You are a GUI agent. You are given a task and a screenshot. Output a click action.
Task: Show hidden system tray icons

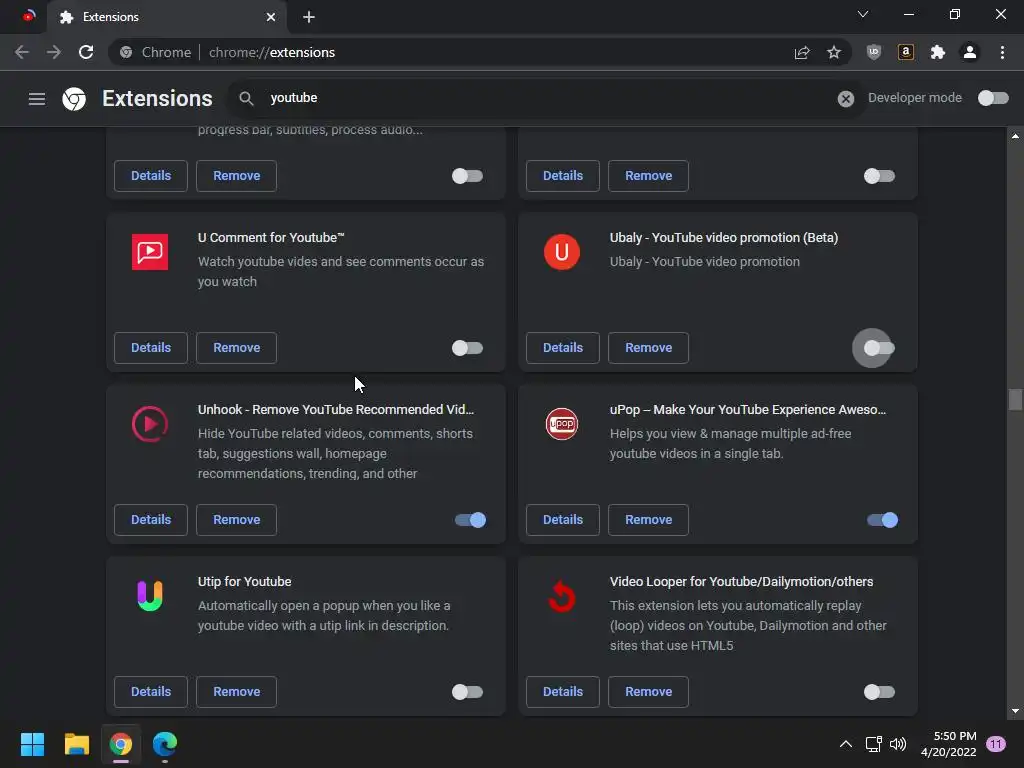pyautogui.click(x=845, y=744)
